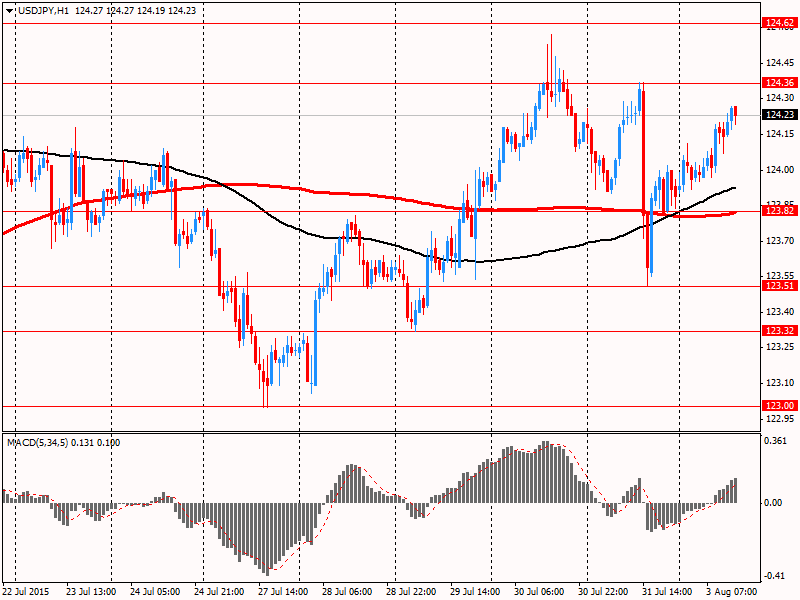Image resolution: width=800 pixels, height=600 pixels.
Task: Click the 30 Jul 06:00 time label
Action: [x=539, y=592]
